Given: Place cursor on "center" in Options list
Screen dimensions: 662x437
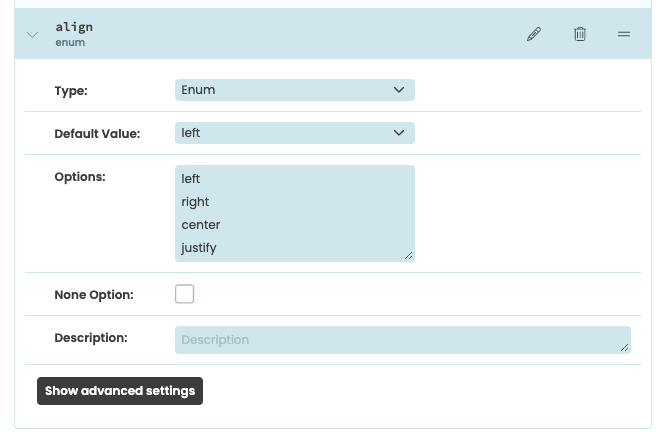Looking at the screenshot, I should point(200,225).
